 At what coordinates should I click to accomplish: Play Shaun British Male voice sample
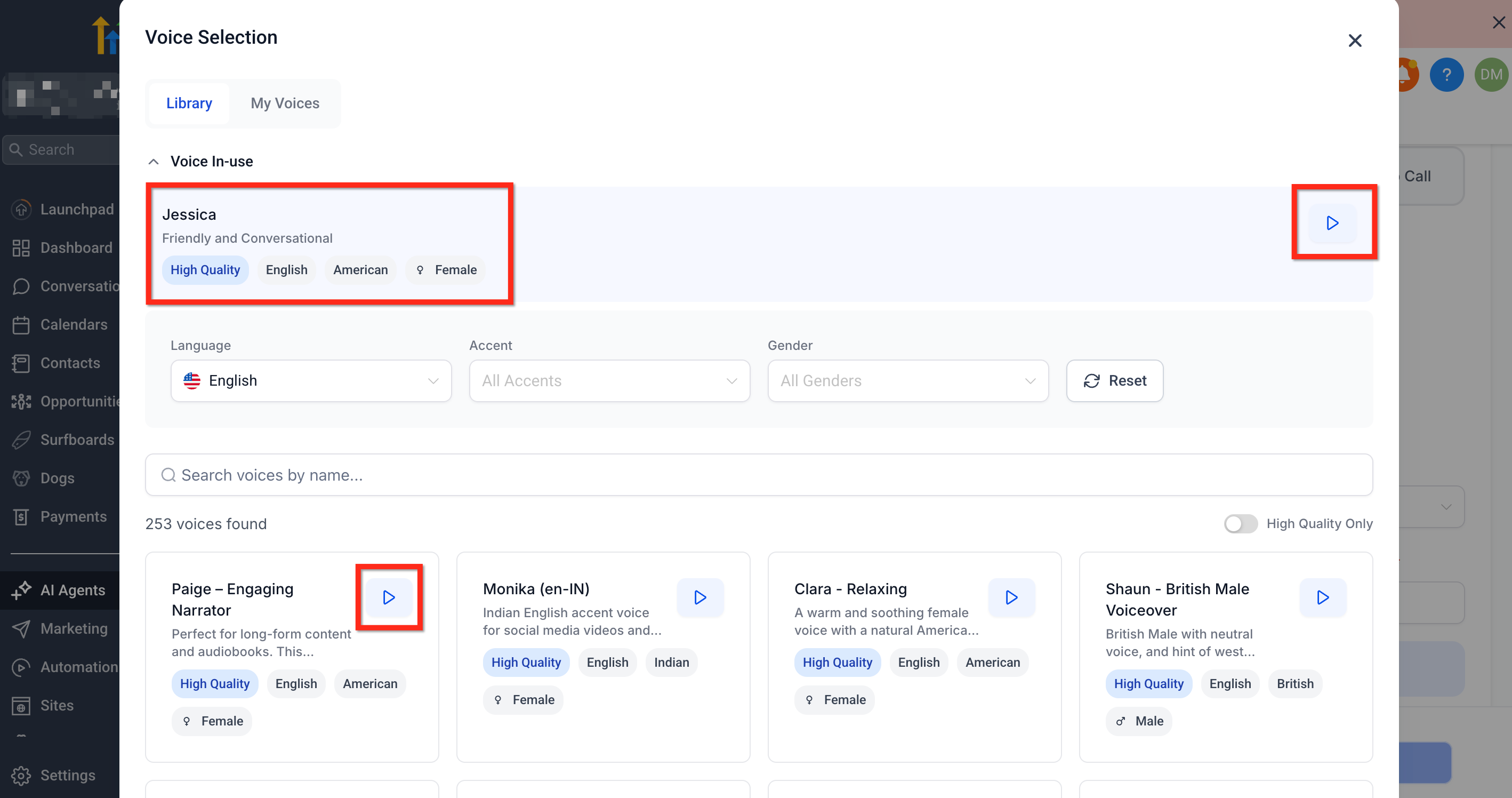click(1322, 597)
